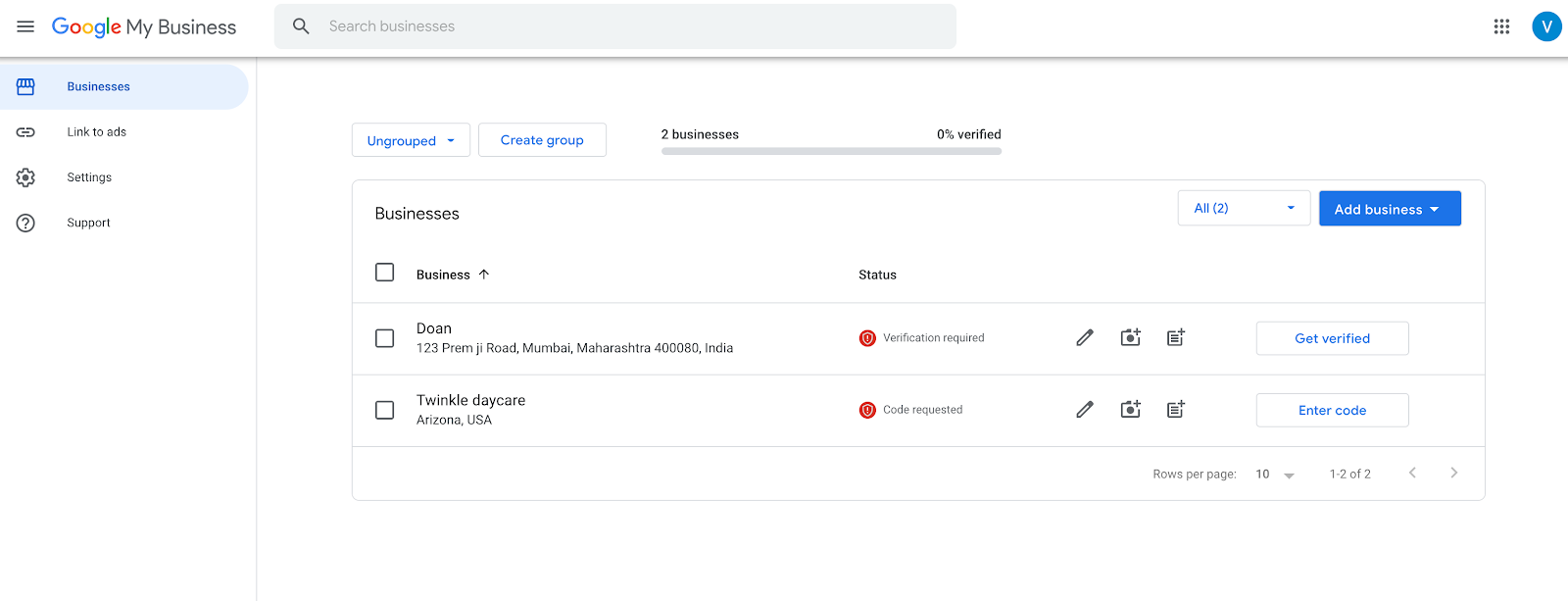Click the Enter code button
The image size is (1568, 601).
[1332, 410]
